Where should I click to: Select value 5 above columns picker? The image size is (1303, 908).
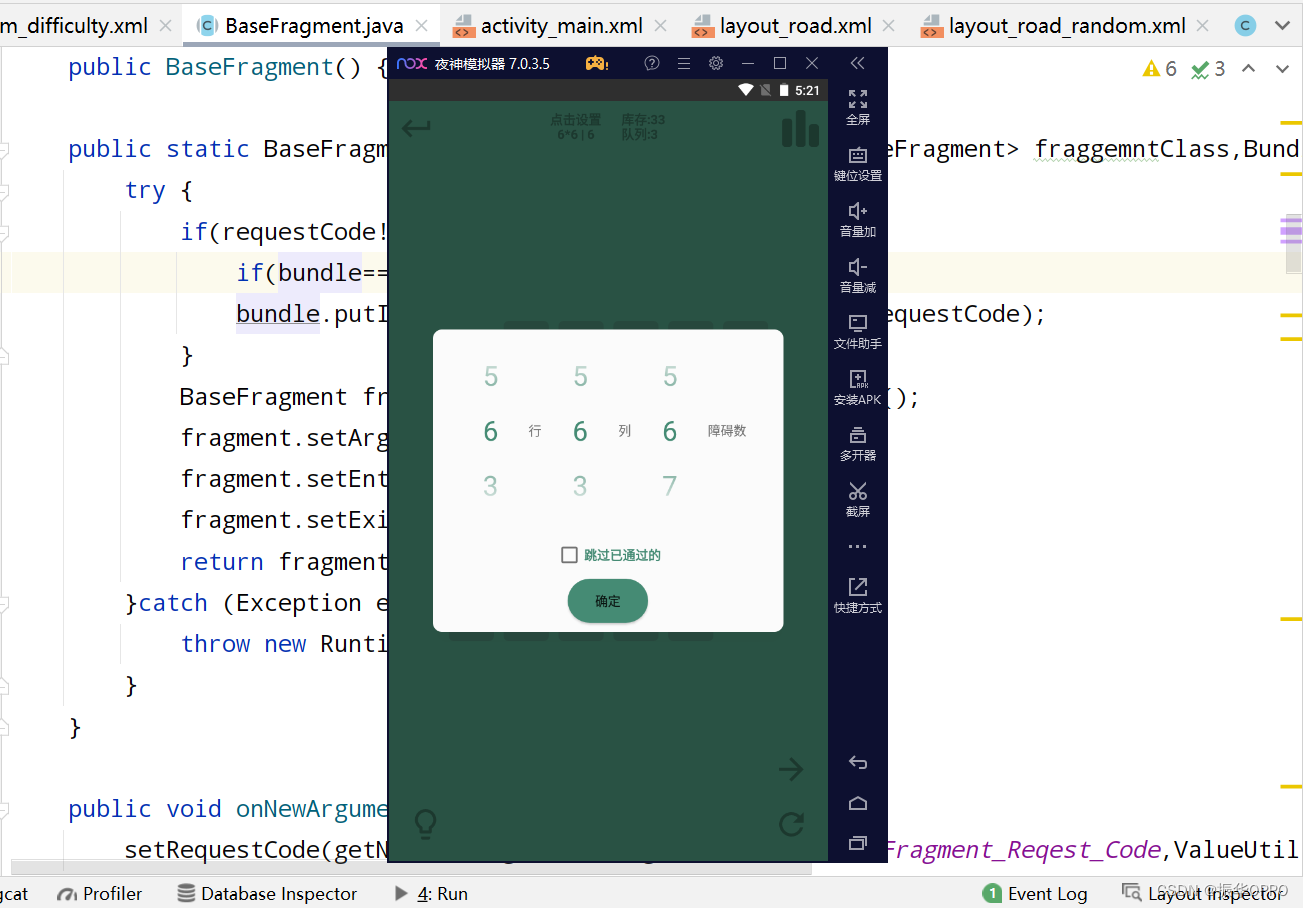pos(580,377)
